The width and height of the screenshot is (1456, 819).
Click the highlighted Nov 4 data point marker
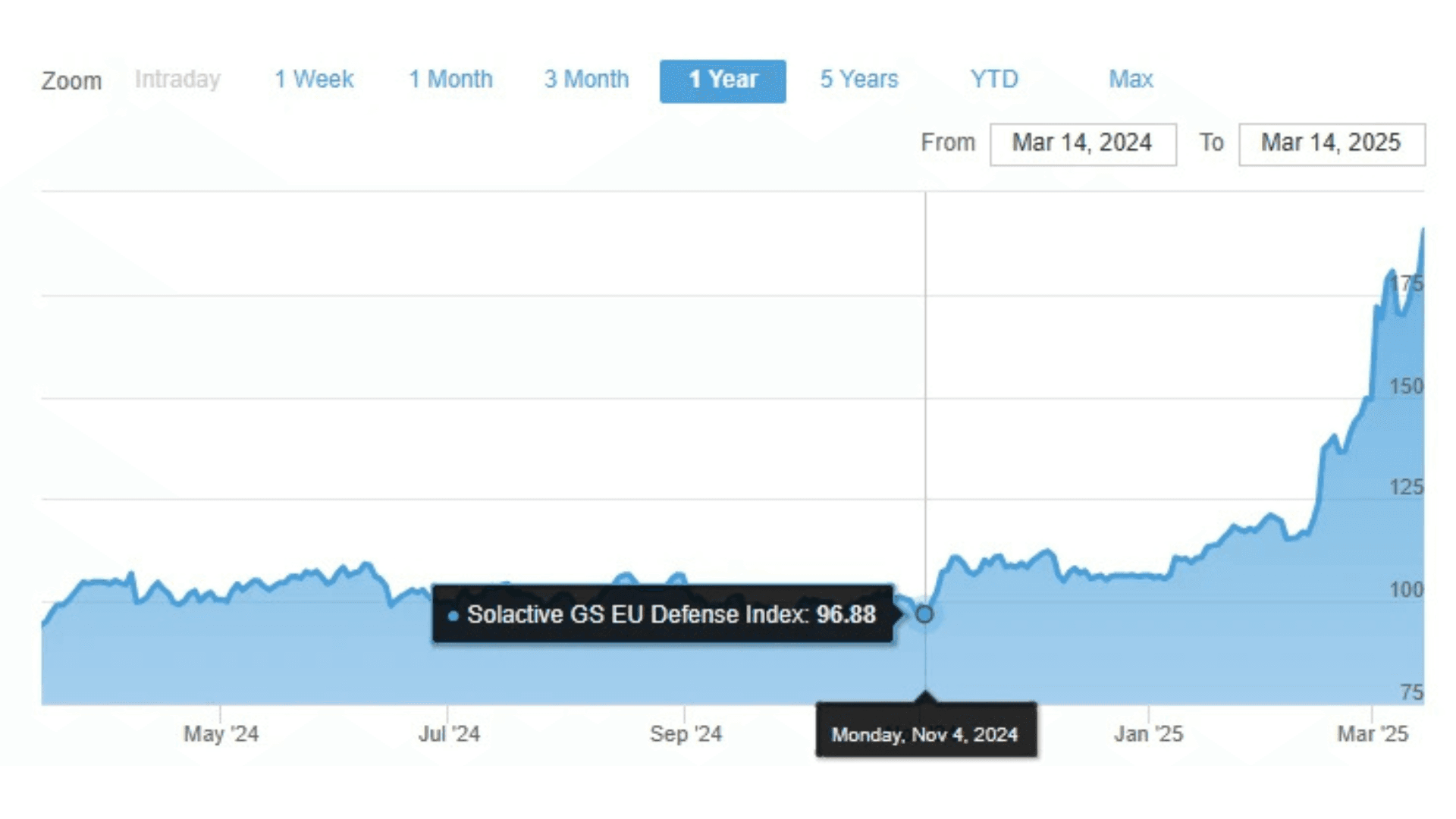point(924,614)
